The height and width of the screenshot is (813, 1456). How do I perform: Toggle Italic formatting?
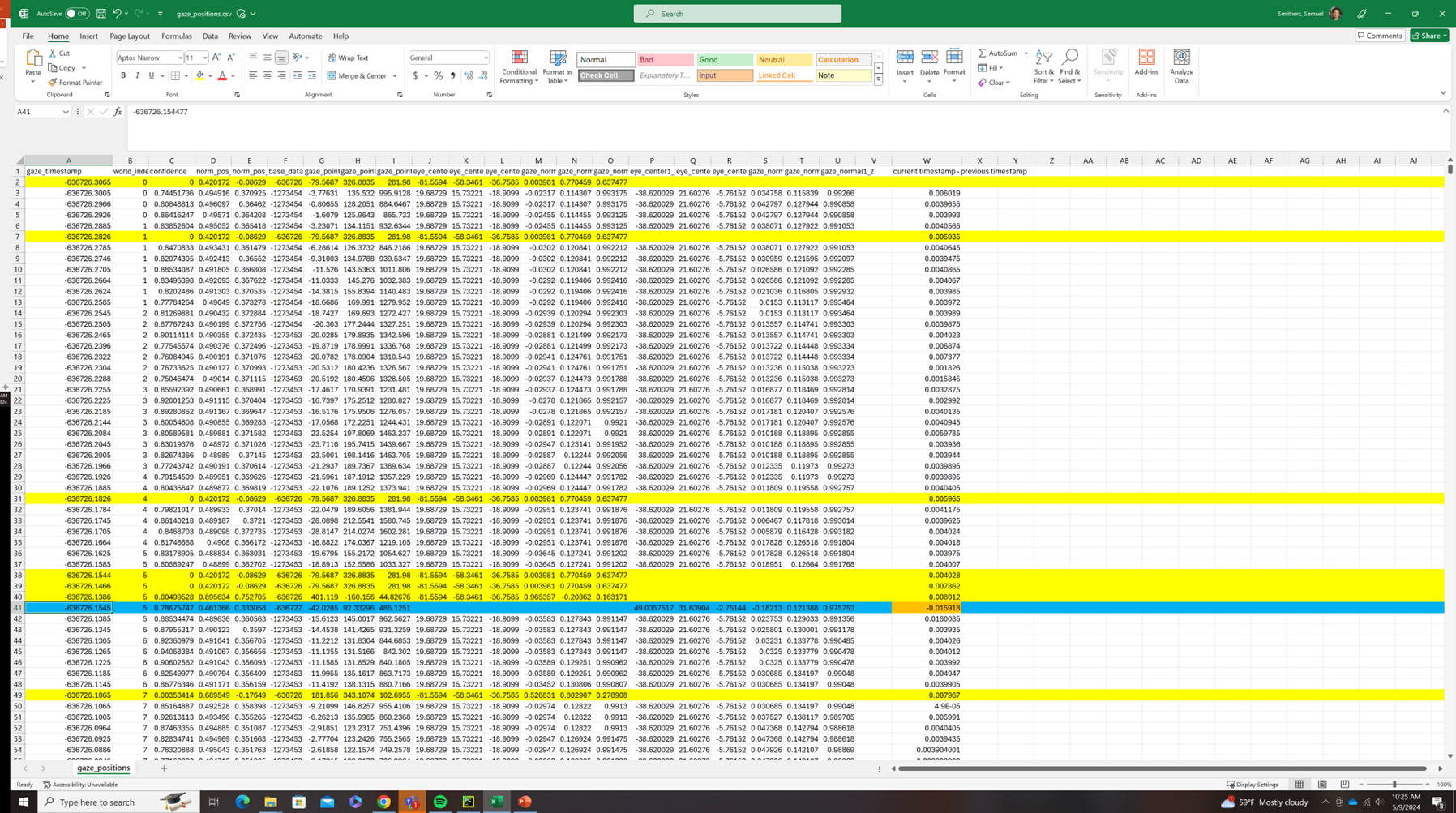pos(137,75)
